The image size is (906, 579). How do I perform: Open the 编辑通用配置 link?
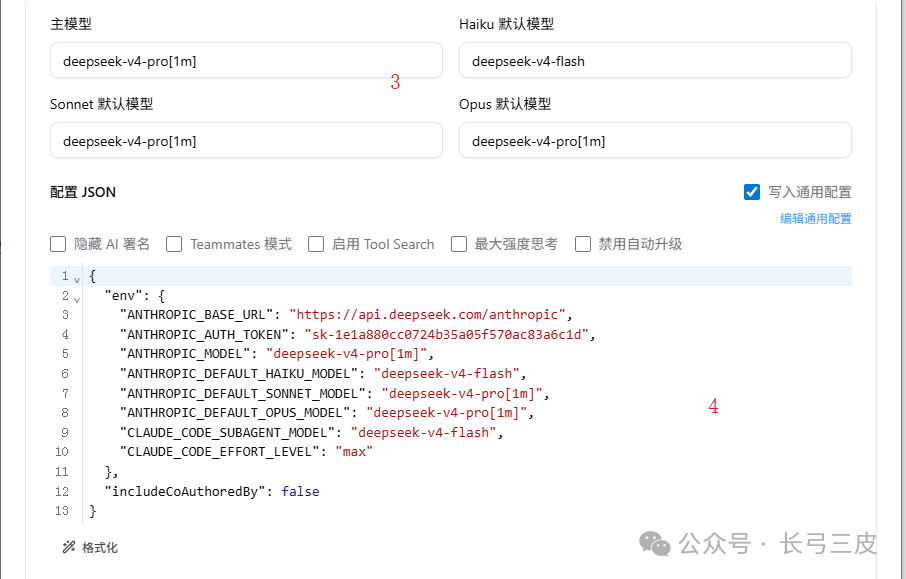click(815, 218)
